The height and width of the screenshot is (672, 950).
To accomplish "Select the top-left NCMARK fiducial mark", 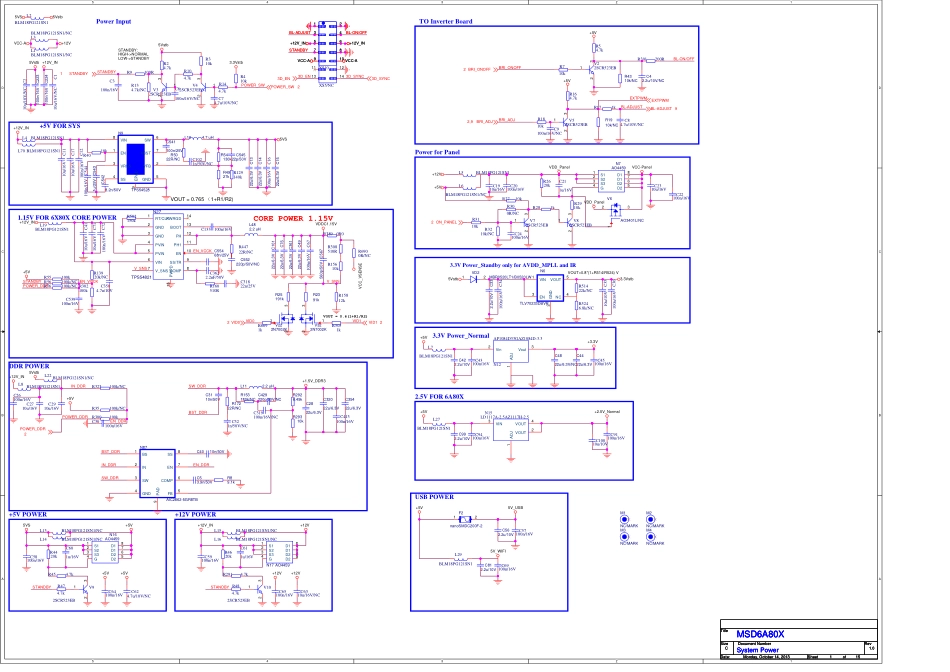I will 623,519.
